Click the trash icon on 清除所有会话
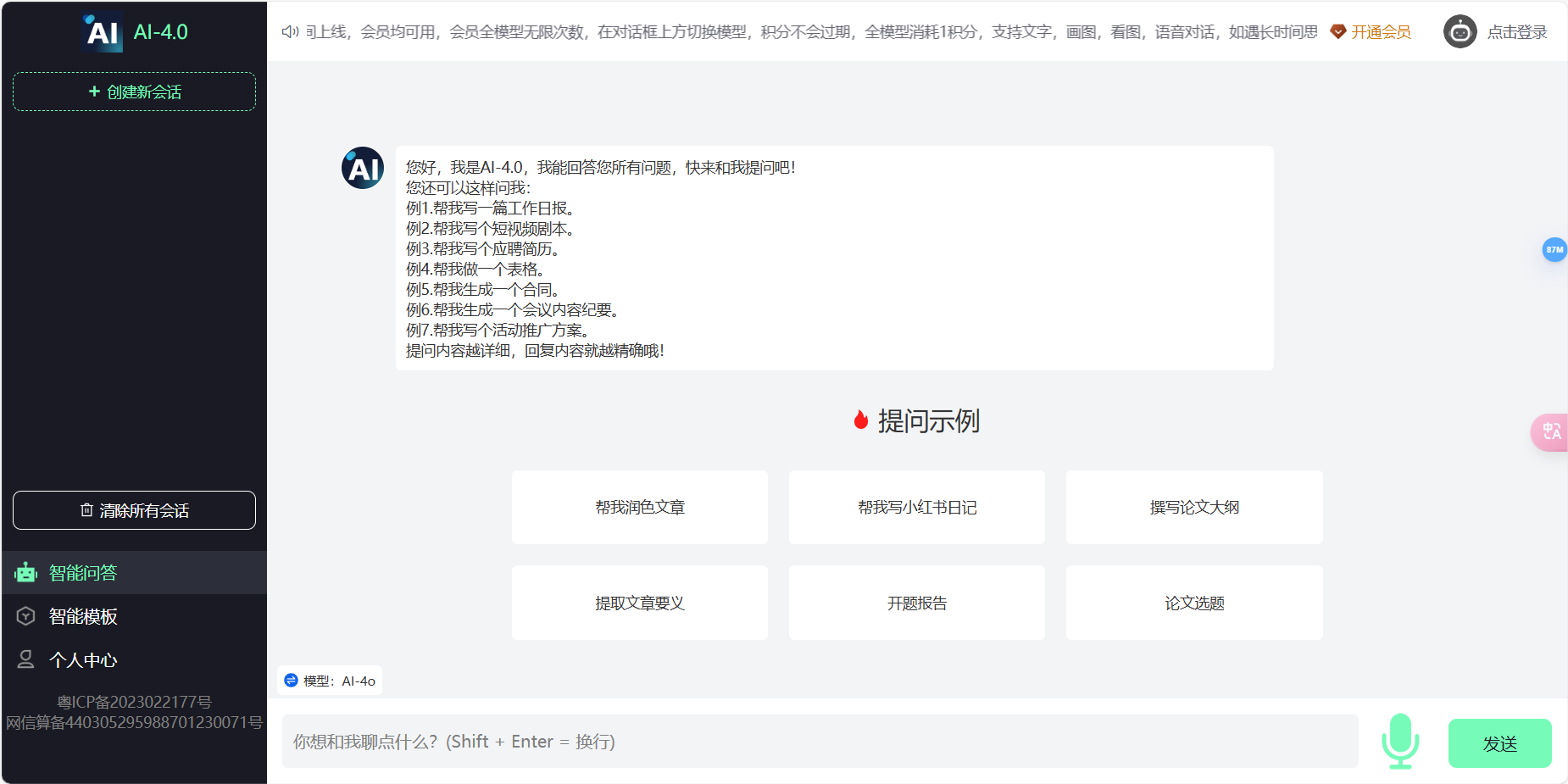Image resolution: width=1568 pixels, height=784 pixels. click(x=86, y=510)
